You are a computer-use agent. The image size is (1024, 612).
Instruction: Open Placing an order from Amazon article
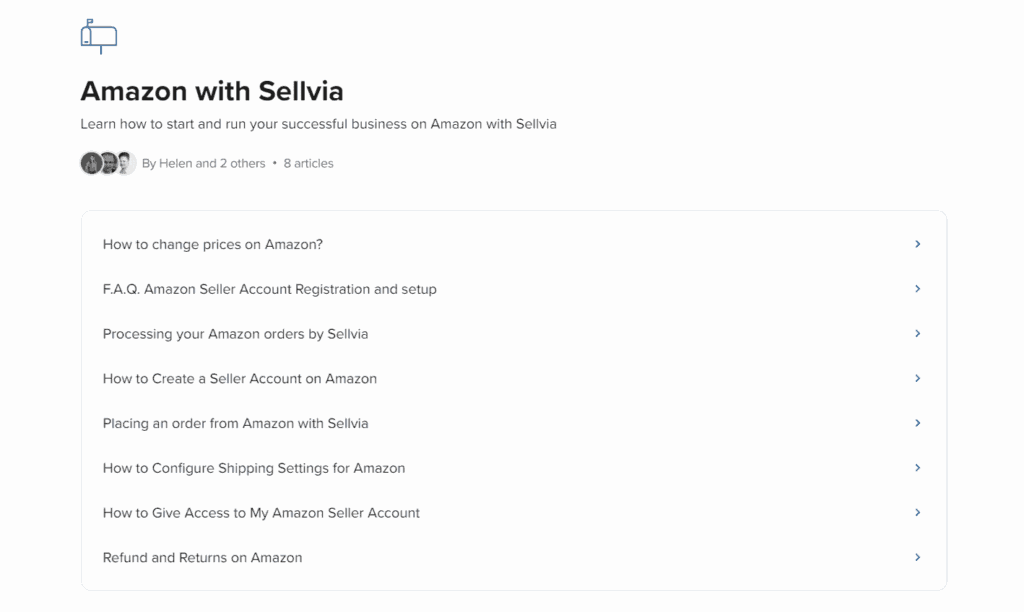coord(514,423)
